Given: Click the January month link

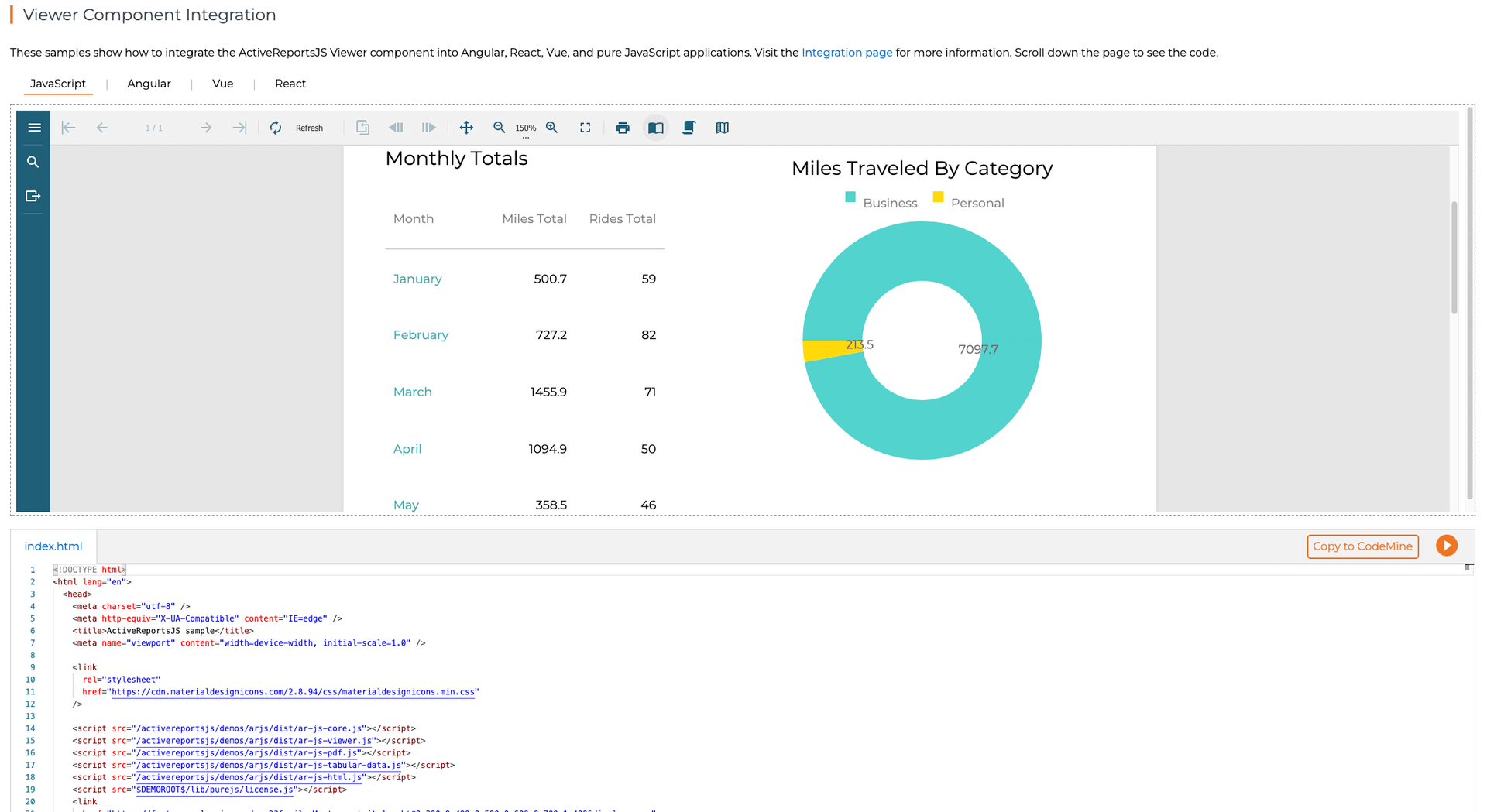Looking at the screenshot, I should pos(417,279).
